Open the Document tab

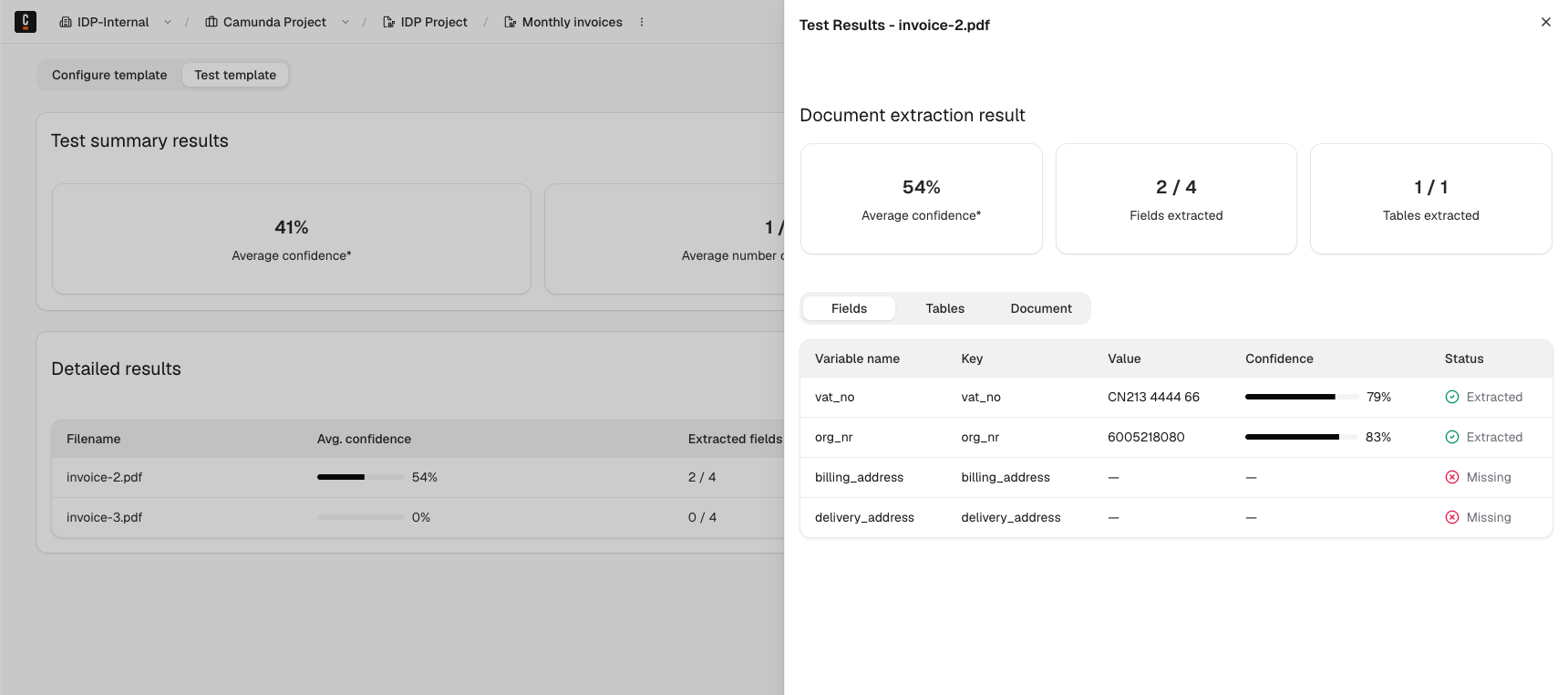(x=1041, y=308)
